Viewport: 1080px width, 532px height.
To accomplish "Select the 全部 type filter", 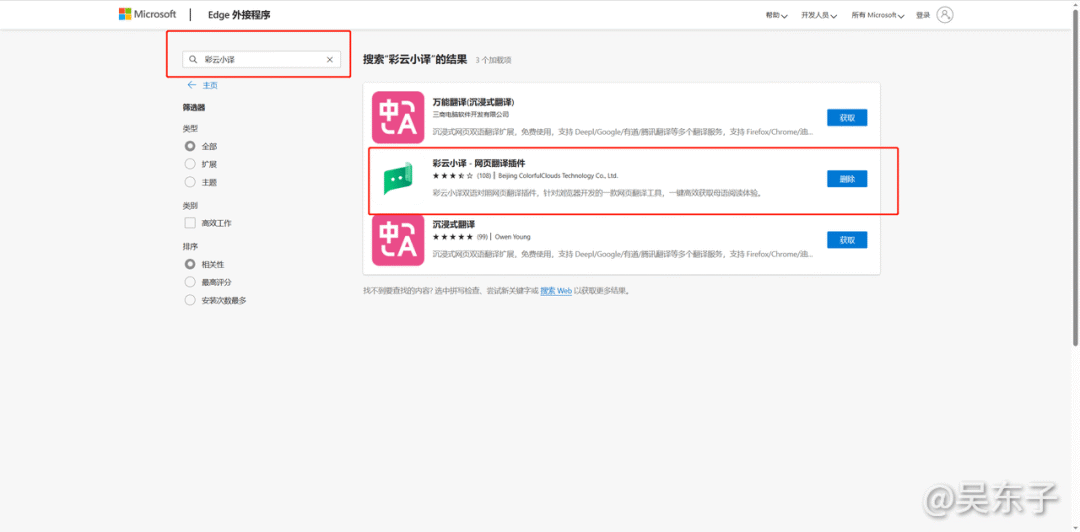I will 190,146.
